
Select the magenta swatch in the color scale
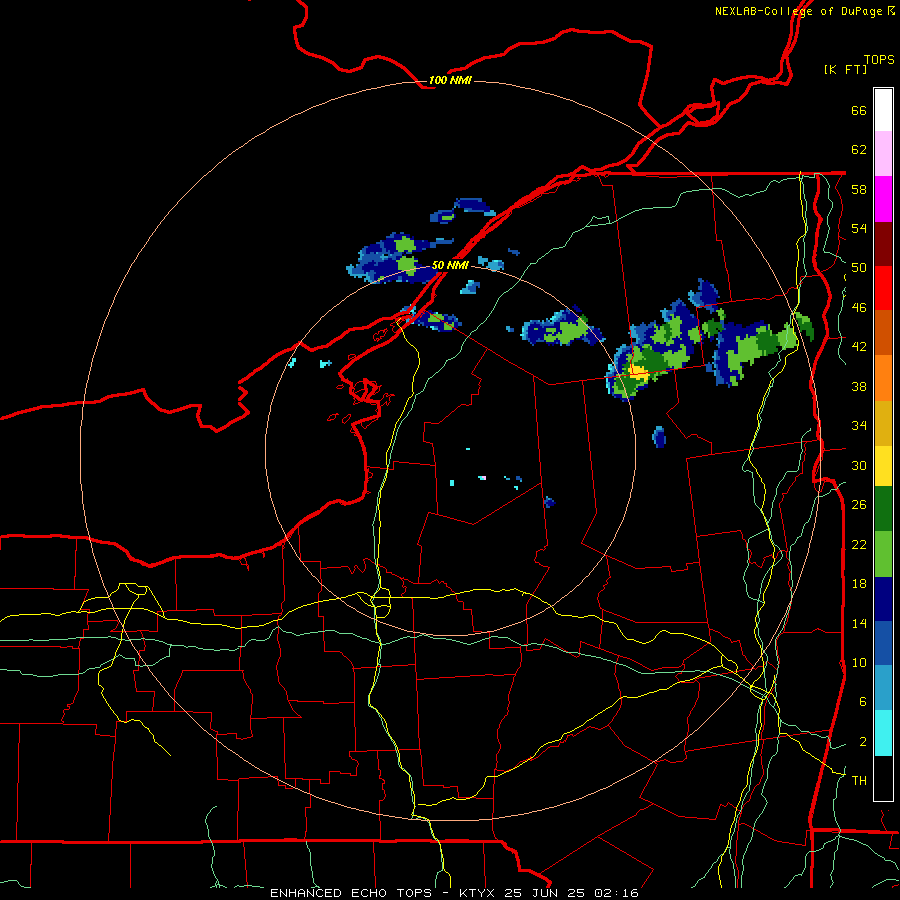pyautogui.click(x=883, y=199)
